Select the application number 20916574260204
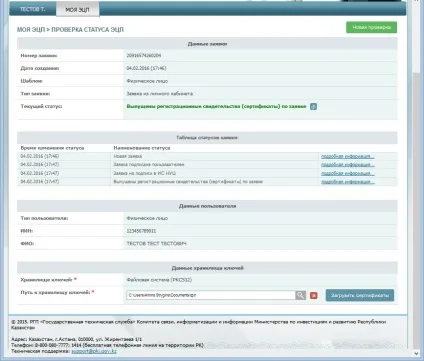Viewport: 424px width, 361px height. [x=144, y=55]
